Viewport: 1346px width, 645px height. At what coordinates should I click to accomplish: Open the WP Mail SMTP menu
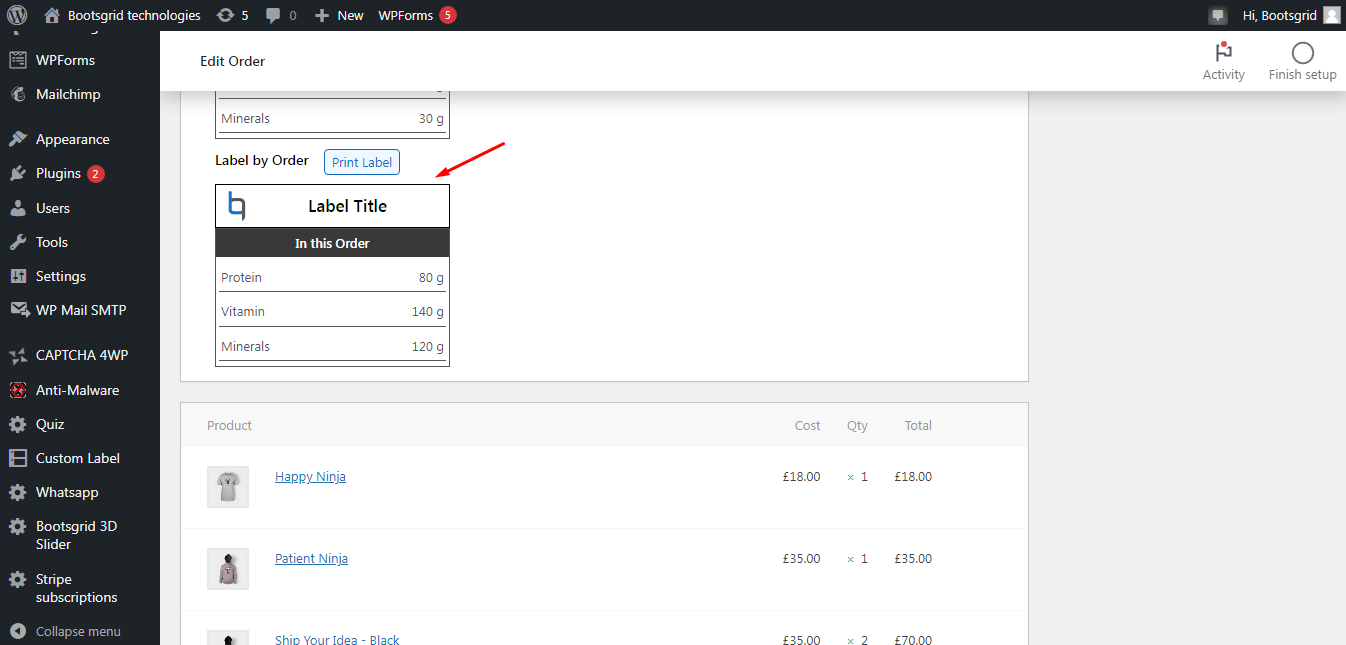(80, 310)
